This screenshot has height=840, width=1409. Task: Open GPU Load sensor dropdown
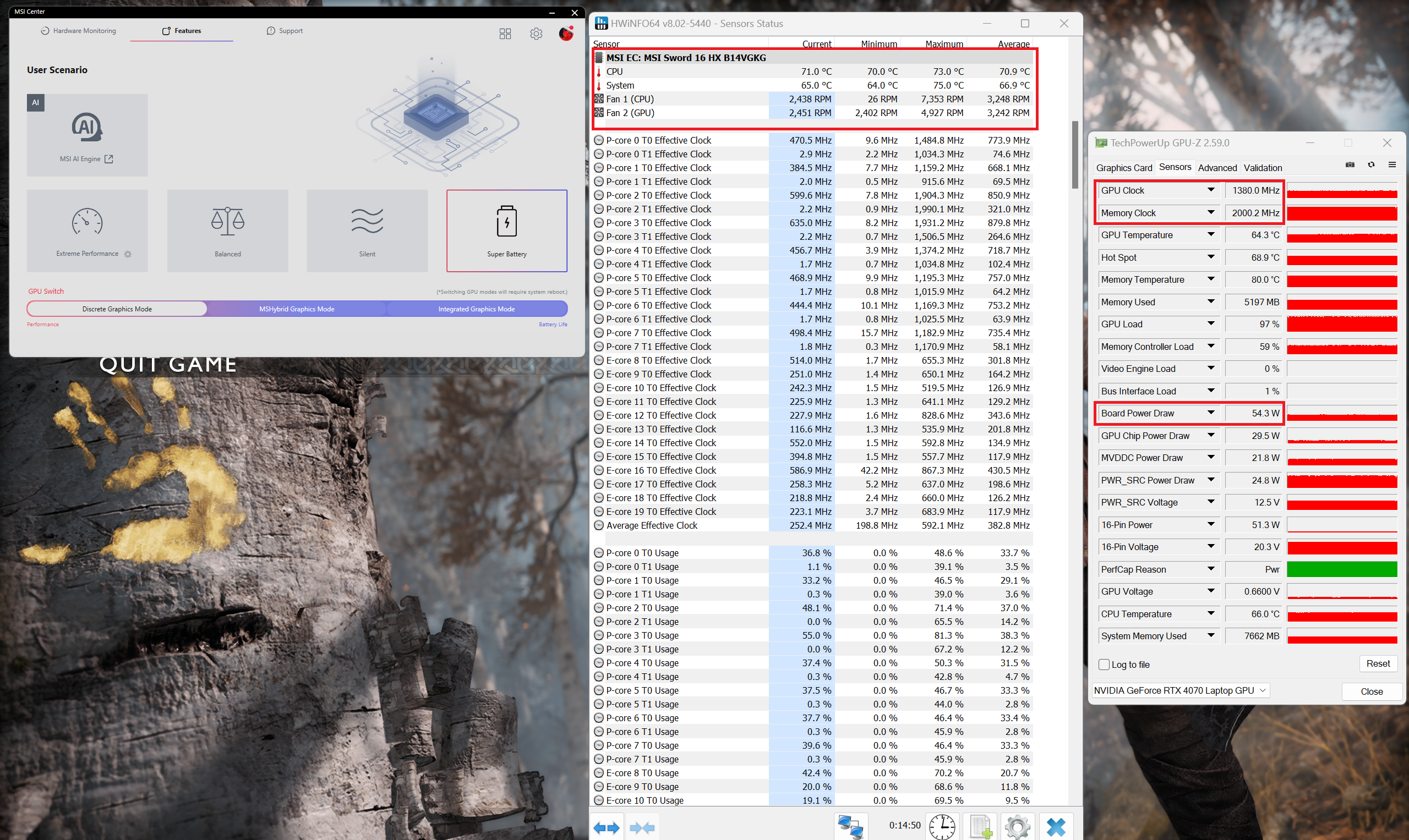pyautogui.click(x=1211, y=324)
